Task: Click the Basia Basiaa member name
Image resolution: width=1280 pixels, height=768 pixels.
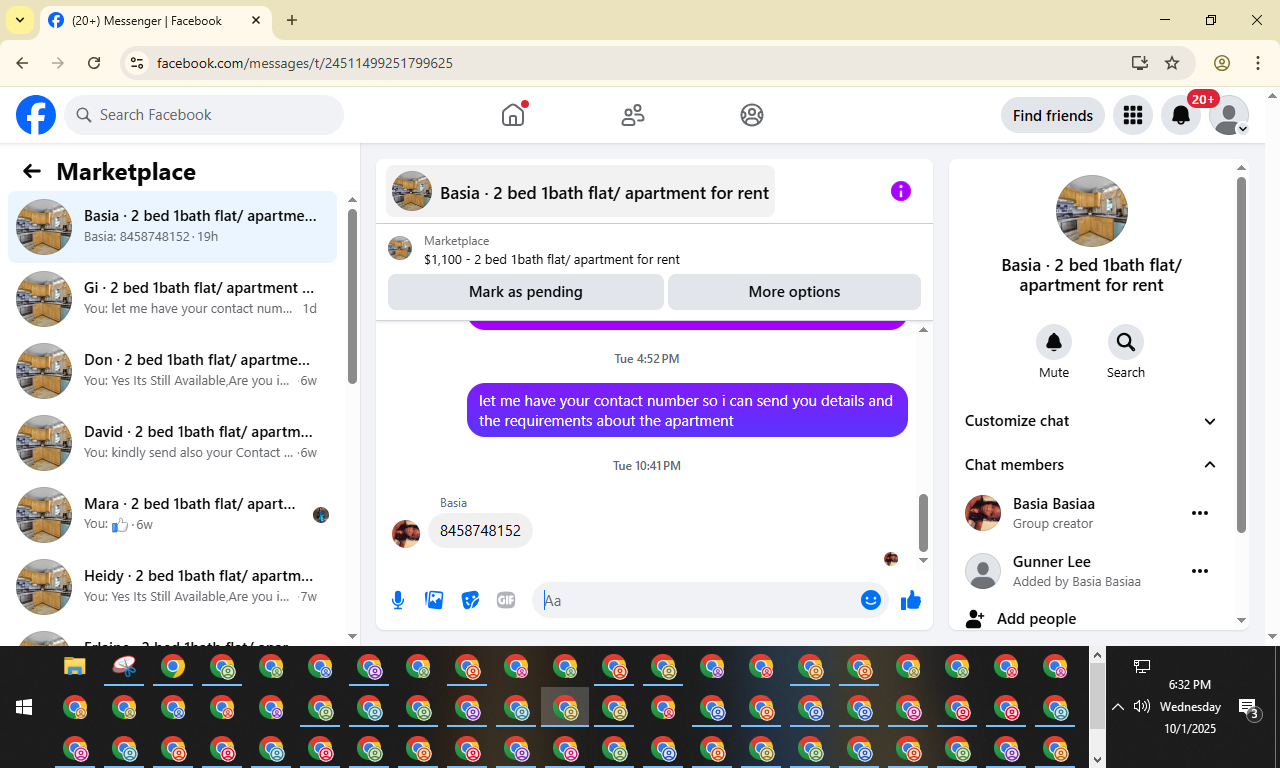Action: 1054,504
